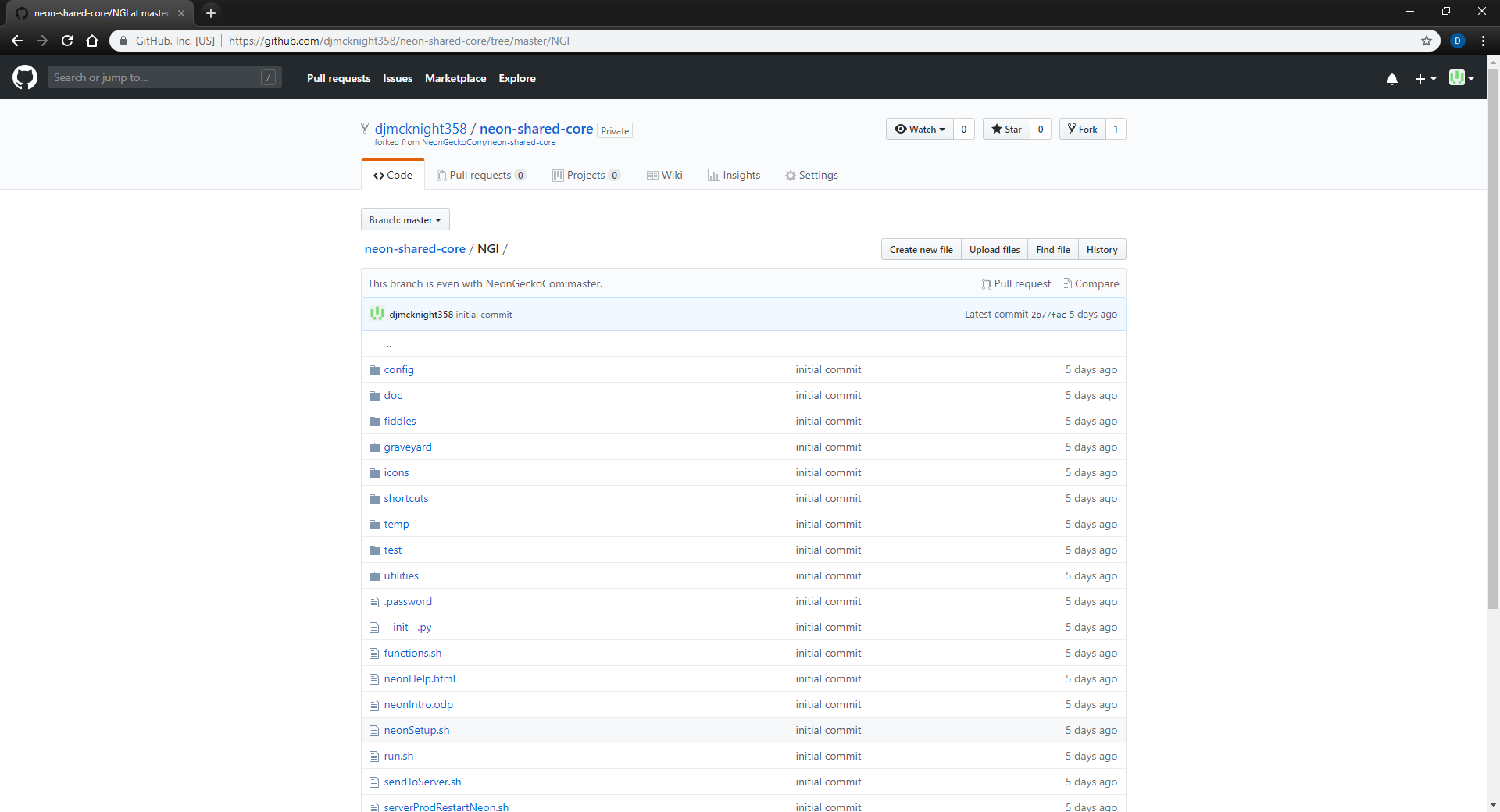The height and width of the screenshot is (812, 1500).
Task: Open Marketplace in top navigation
Action: (455, 78)
